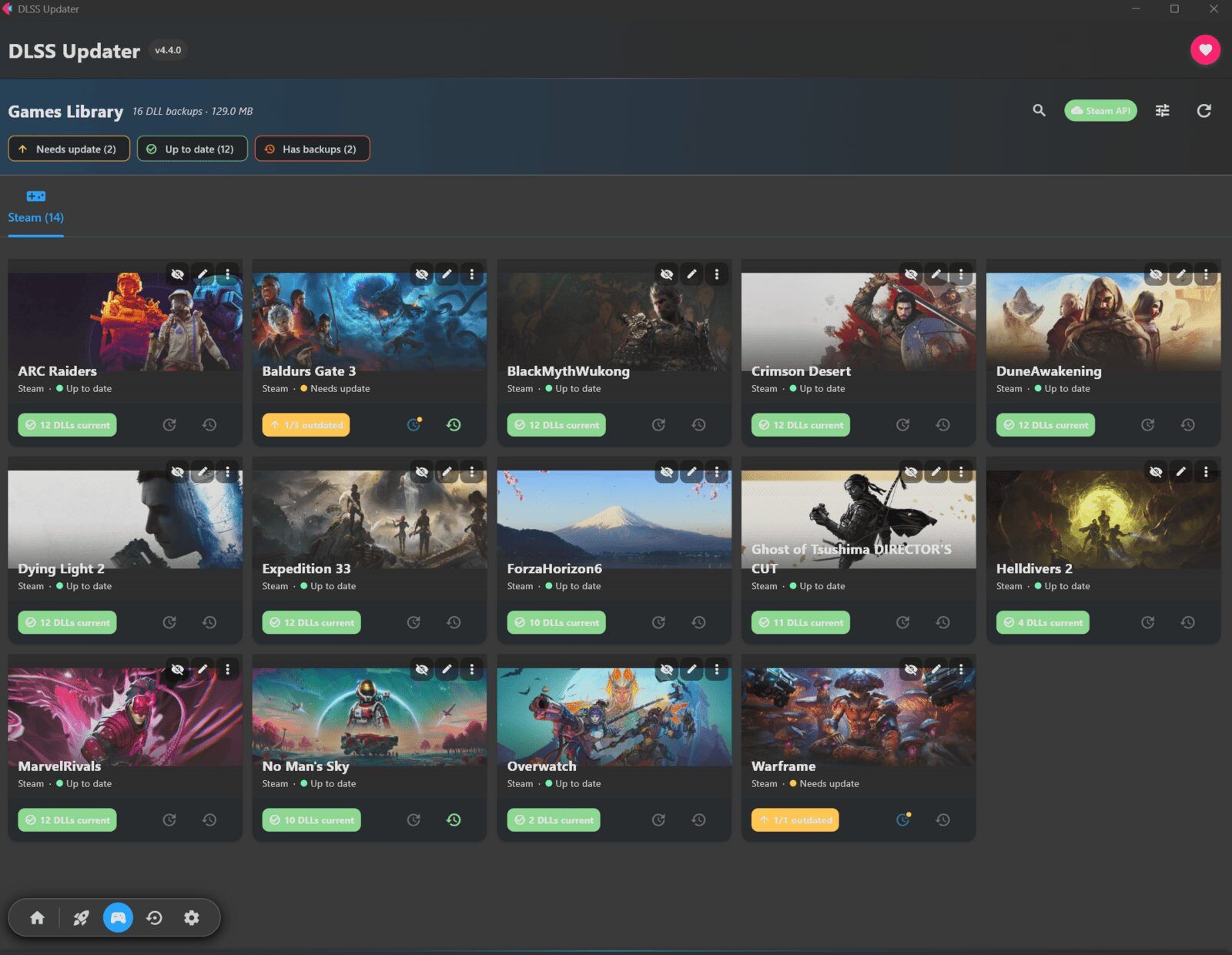Click restore icon on ForzaHorizon6 card
The image size is (1232, 955).
coord(698,622)
